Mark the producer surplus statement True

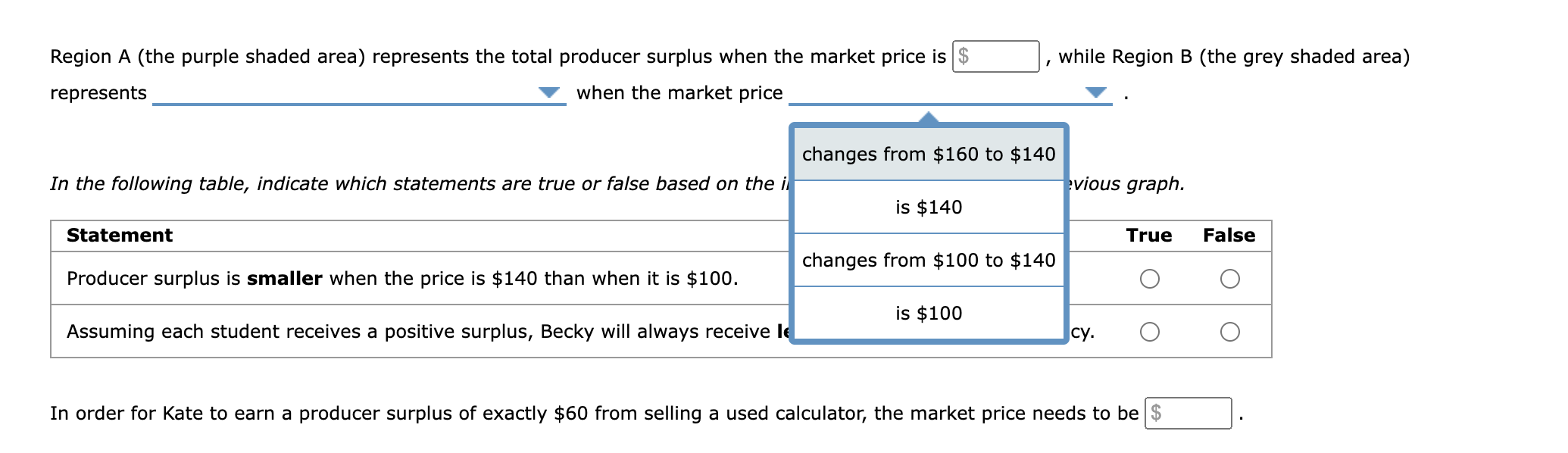[1149, 279]
